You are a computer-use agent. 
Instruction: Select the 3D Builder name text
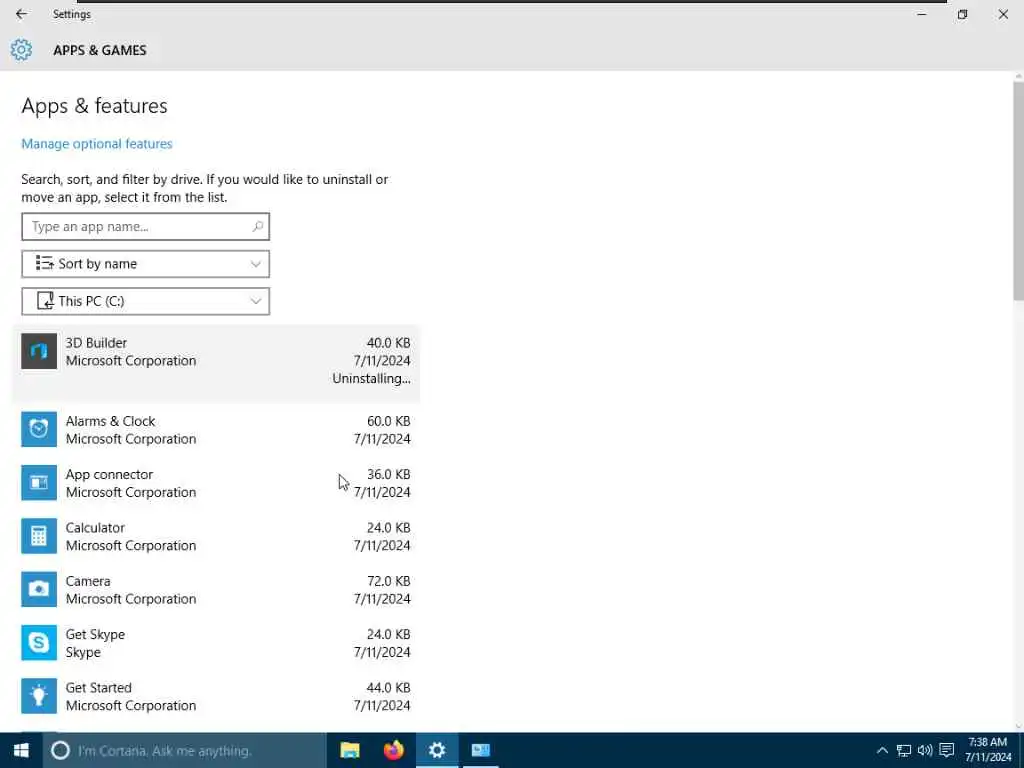point(96,343)
